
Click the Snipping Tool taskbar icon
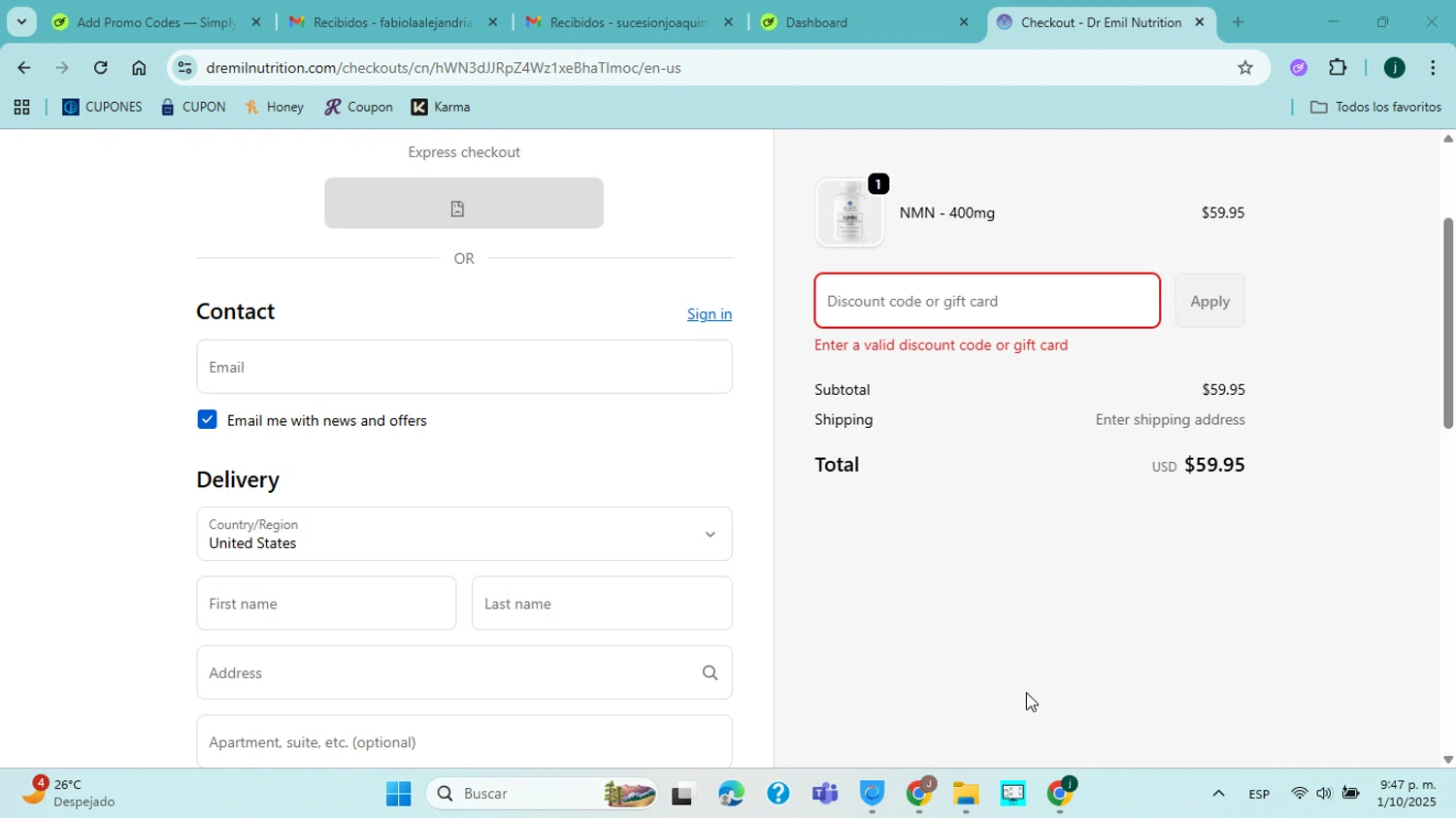[x=1012, y=794]
